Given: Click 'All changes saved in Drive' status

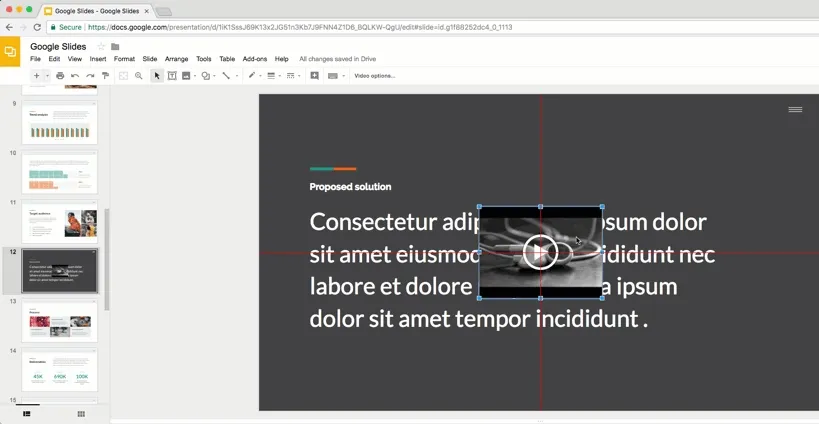Looking at the screenshot, I should click(x=337, y=59).
